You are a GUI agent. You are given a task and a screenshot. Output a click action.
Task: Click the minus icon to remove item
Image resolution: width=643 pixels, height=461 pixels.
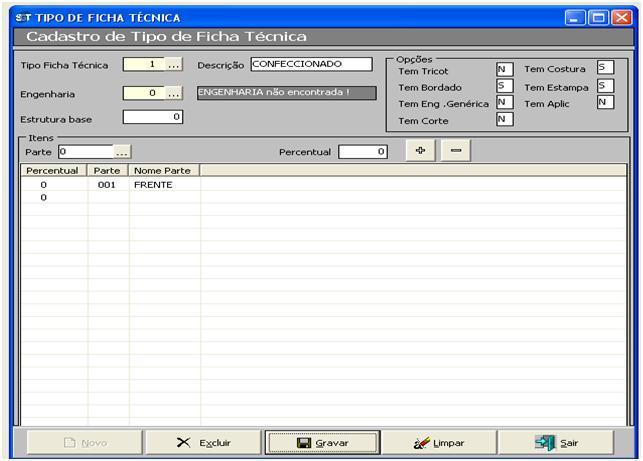pos(455,151)
